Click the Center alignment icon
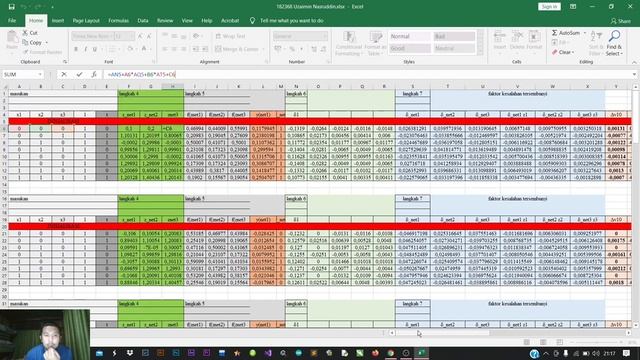Image resolution: width=640 pixels, height=360 pixels. coord(174,49)
